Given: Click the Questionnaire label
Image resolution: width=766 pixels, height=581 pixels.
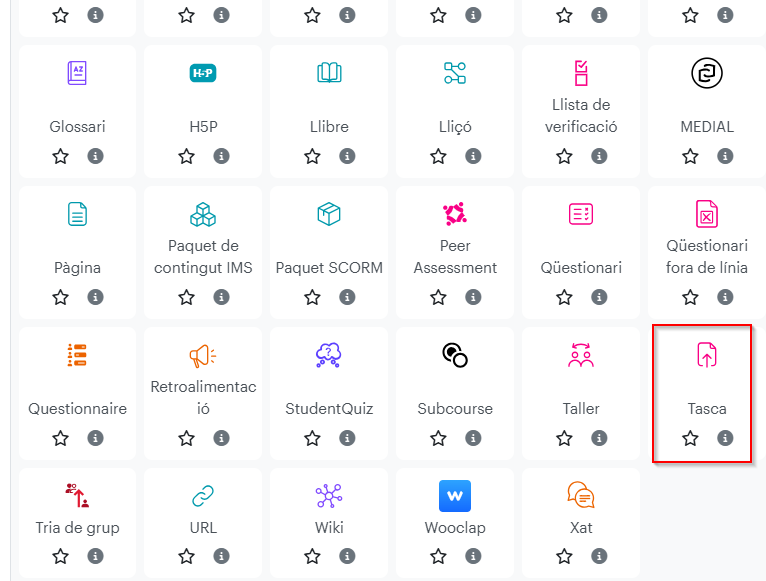Looking at the screenshot, I should coord(77,409).
